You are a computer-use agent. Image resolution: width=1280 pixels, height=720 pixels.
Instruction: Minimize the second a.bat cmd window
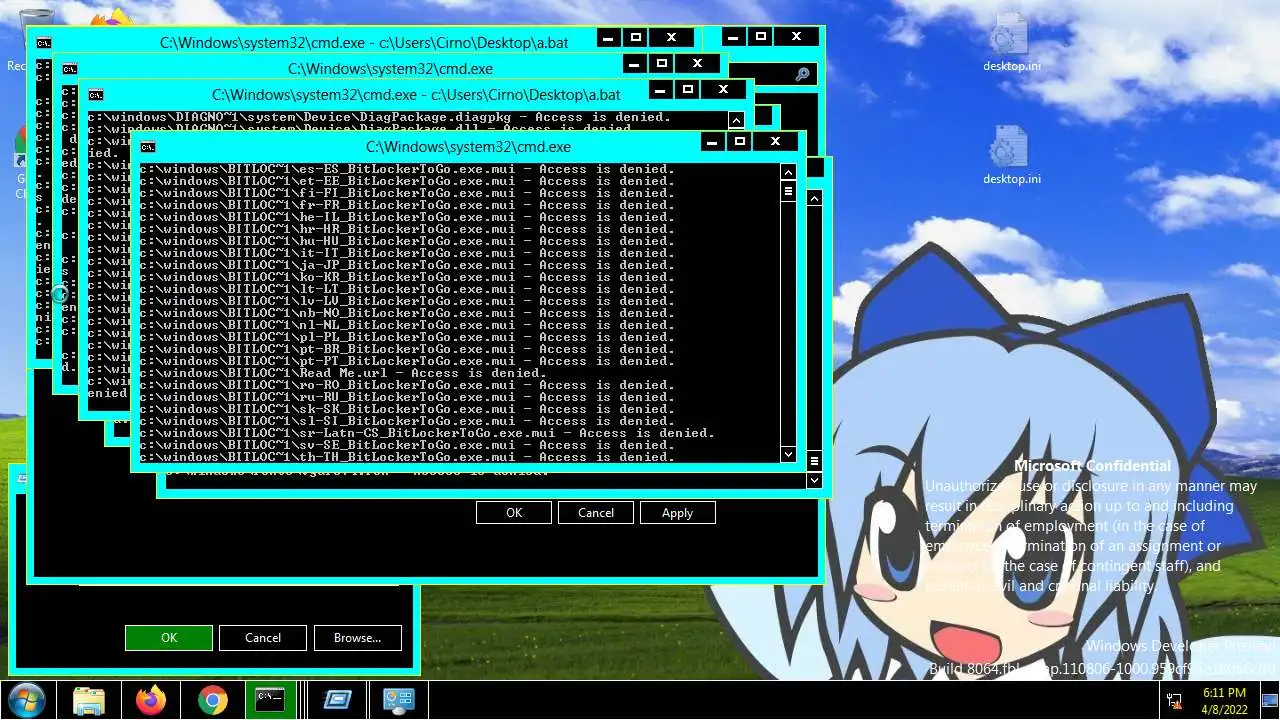pyautogui.click(x=660, y=90)
